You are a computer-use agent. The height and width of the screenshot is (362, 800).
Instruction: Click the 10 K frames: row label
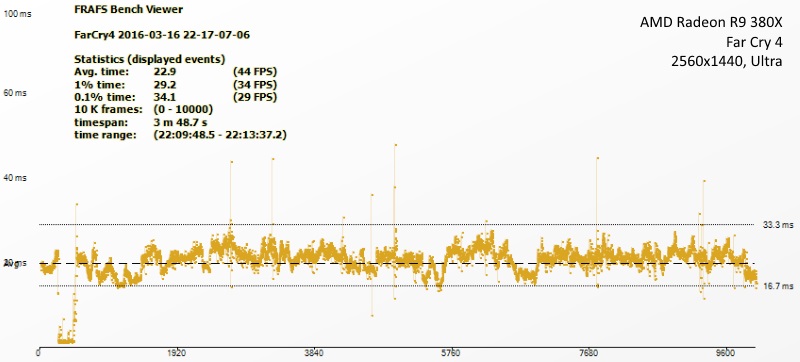point(108,110)
